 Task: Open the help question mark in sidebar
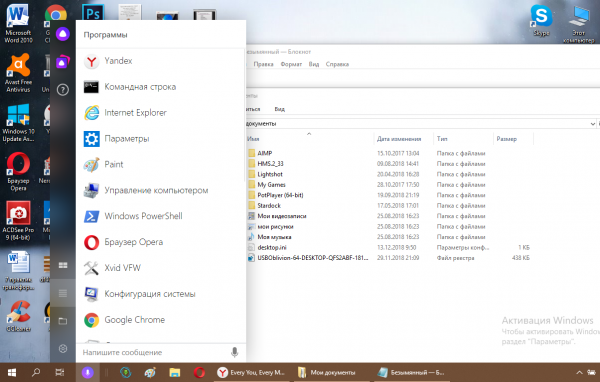(x=63, y=90)
